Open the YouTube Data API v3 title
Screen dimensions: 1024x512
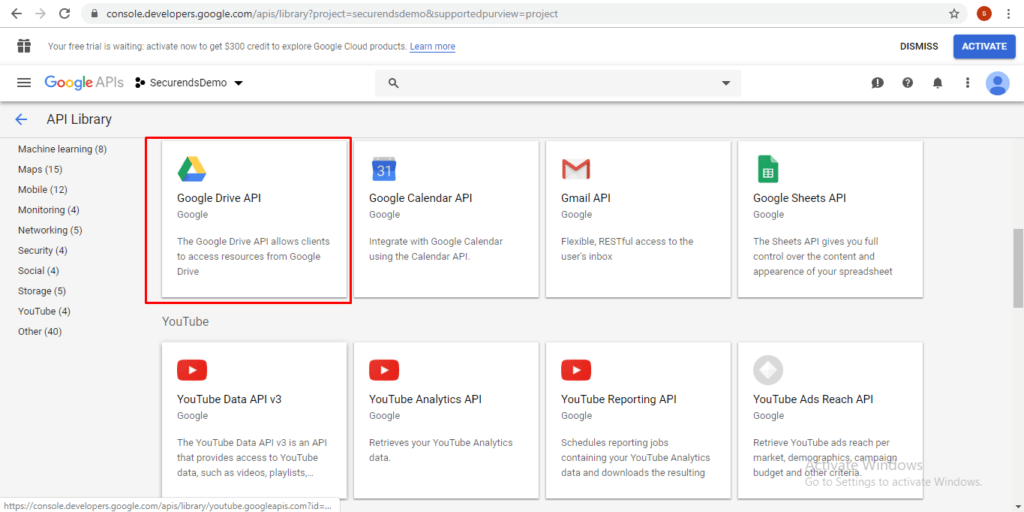tap(229, 399)
